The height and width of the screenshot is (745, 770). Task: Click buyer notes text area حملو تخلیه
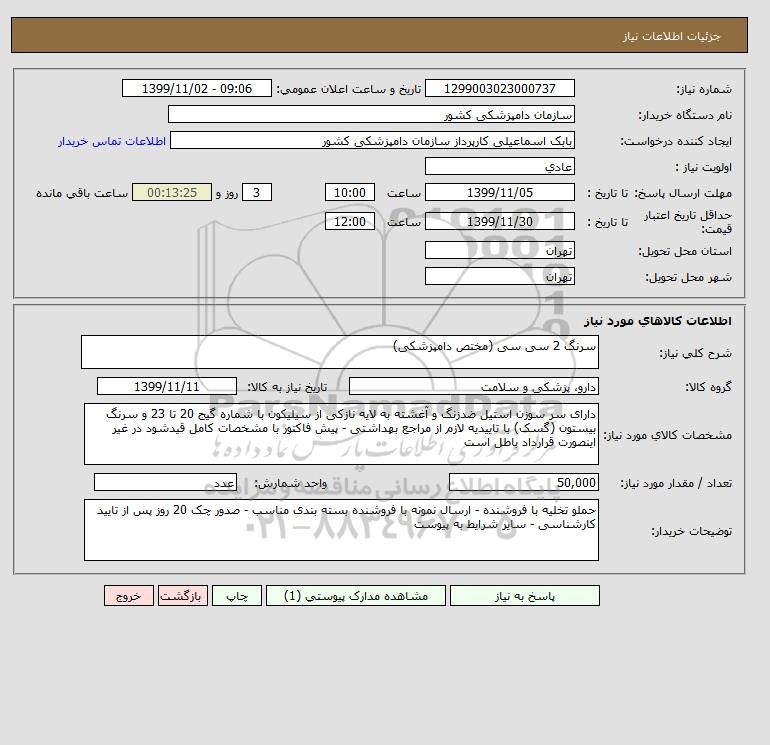(341, 530)
